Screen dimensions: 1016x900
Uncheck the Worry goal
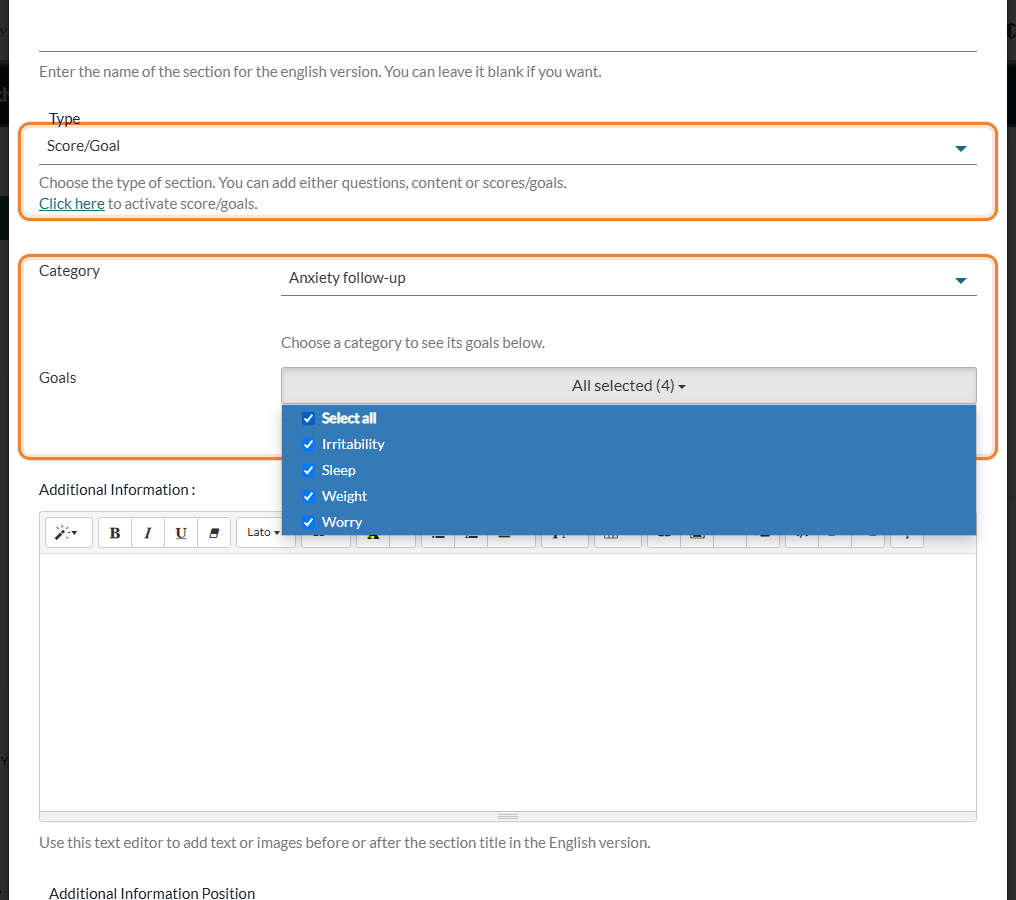[308, 522]
